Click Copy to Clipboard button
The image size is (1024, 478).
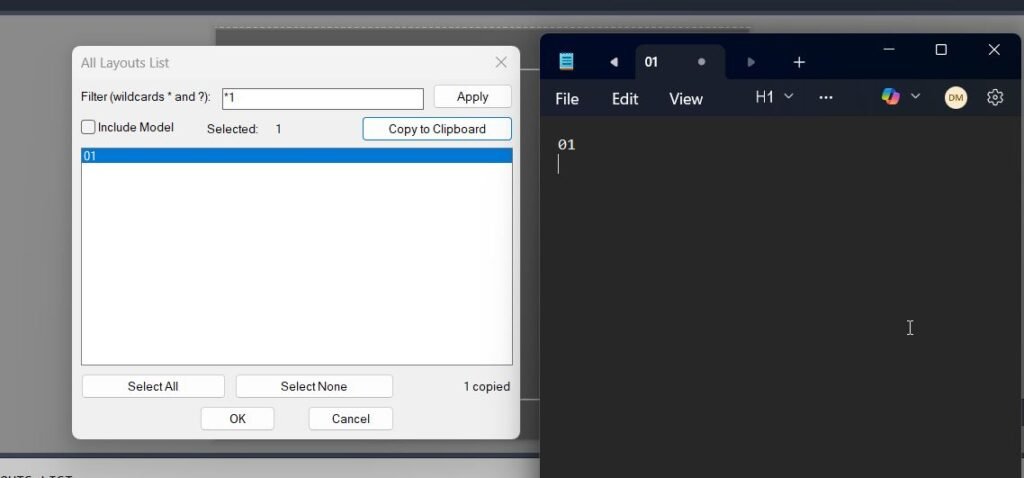point(437,129)
